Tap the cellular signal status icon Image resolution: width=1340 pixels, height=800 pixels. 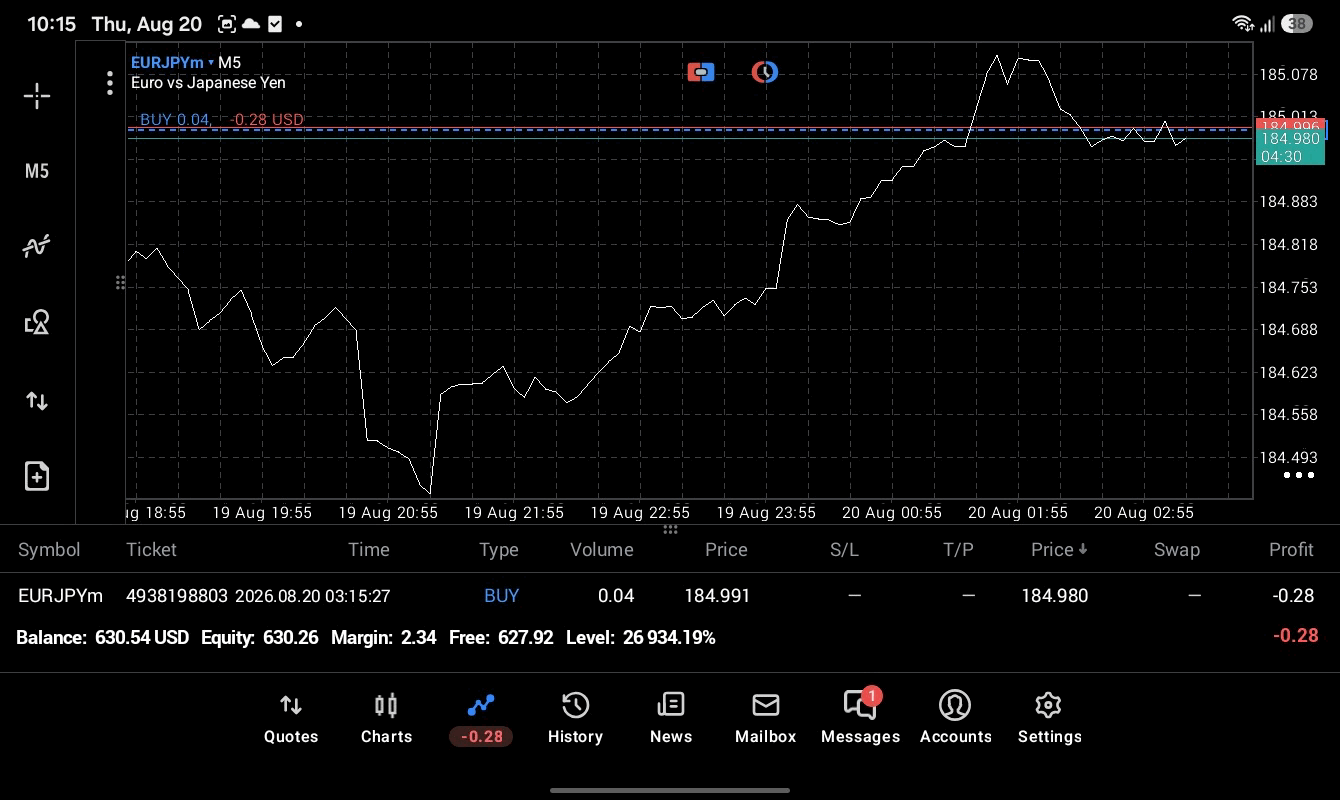pos(1267,23)
